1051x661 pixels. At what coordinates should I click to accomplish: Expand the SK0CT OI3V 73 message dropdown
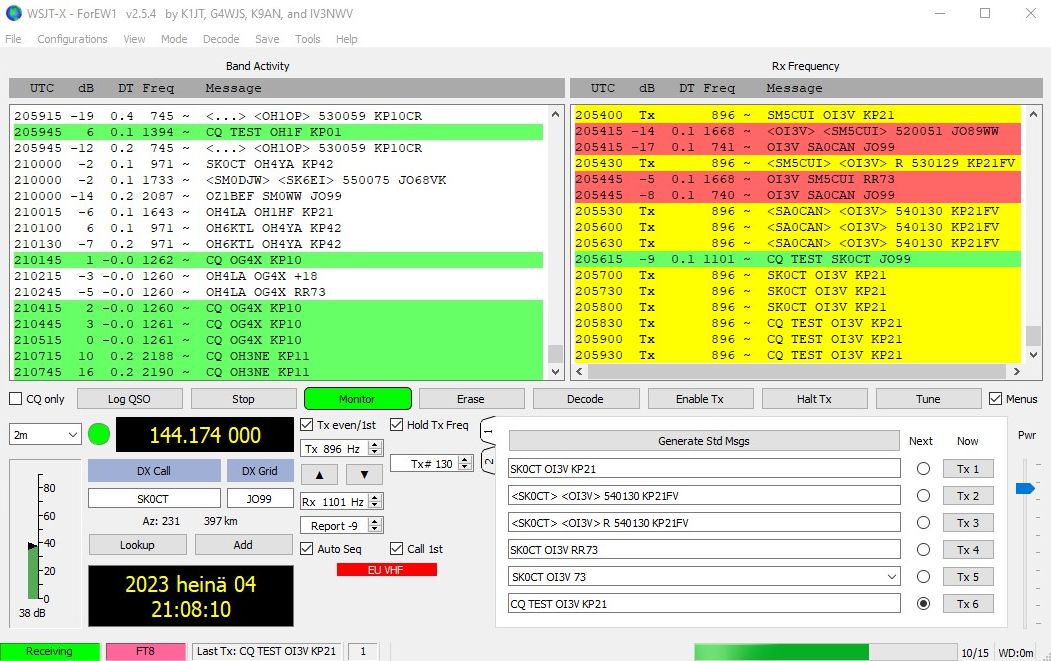[891, 577]
